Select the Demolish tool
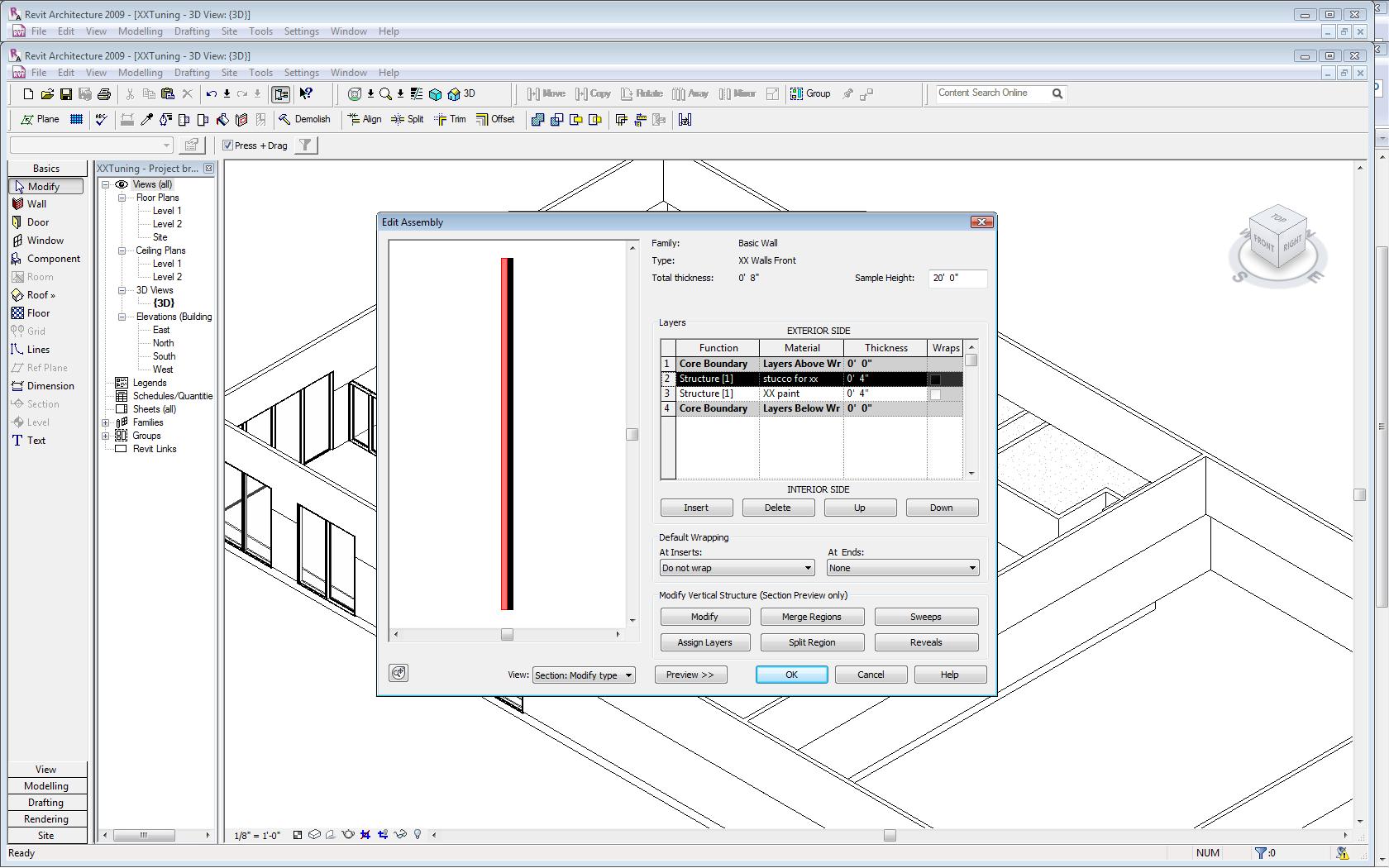1389x868 pixels. point(304,119)
